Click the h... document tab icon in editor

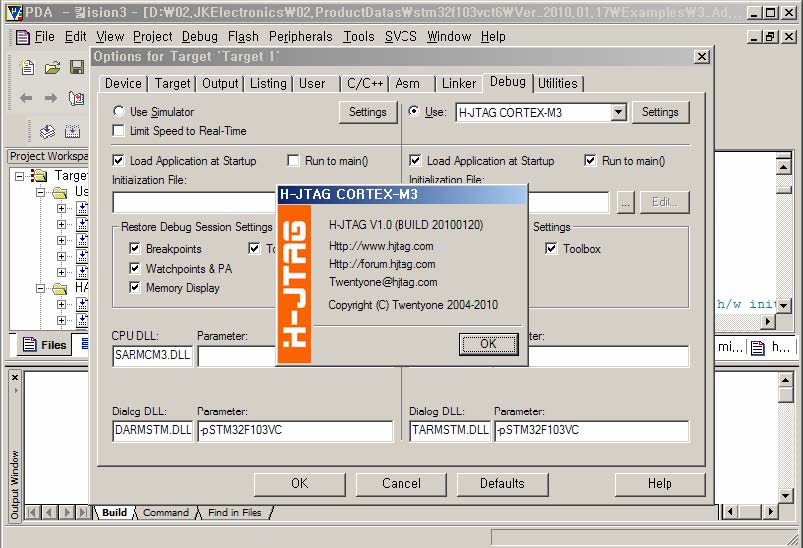(758, 348)
